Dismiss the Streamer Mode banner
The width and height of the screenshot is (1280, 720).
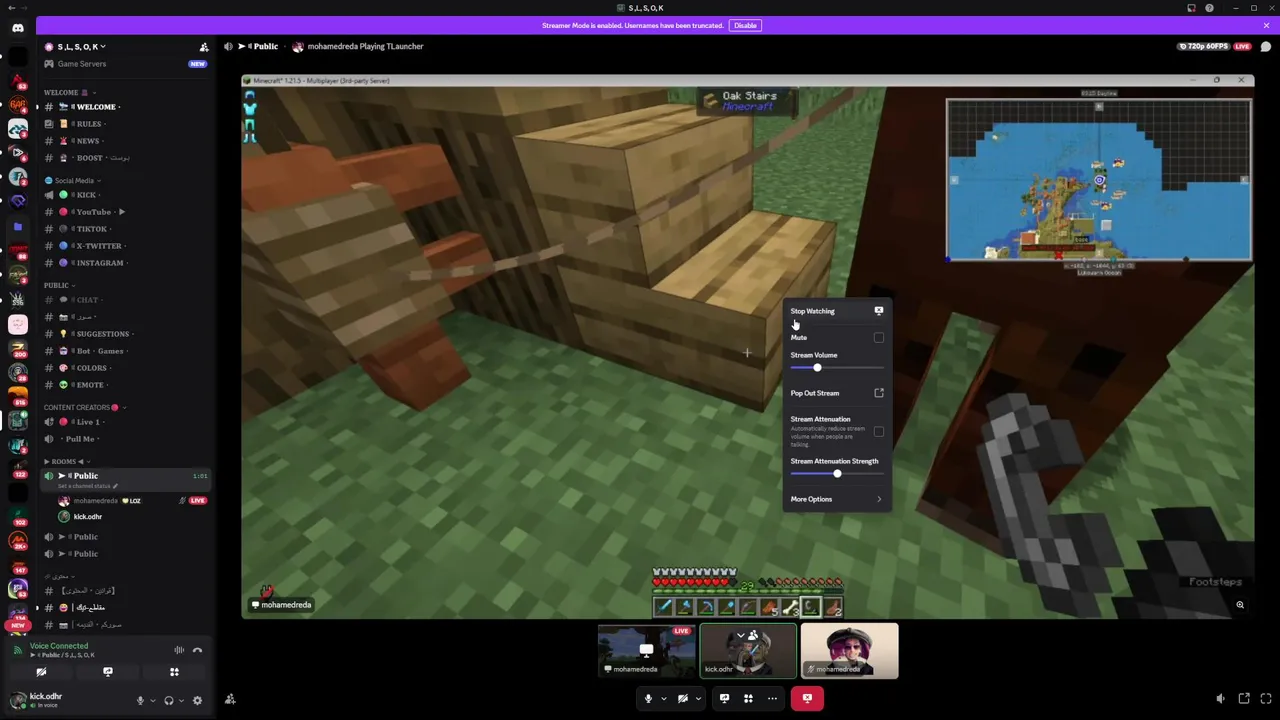point(1268,25)
